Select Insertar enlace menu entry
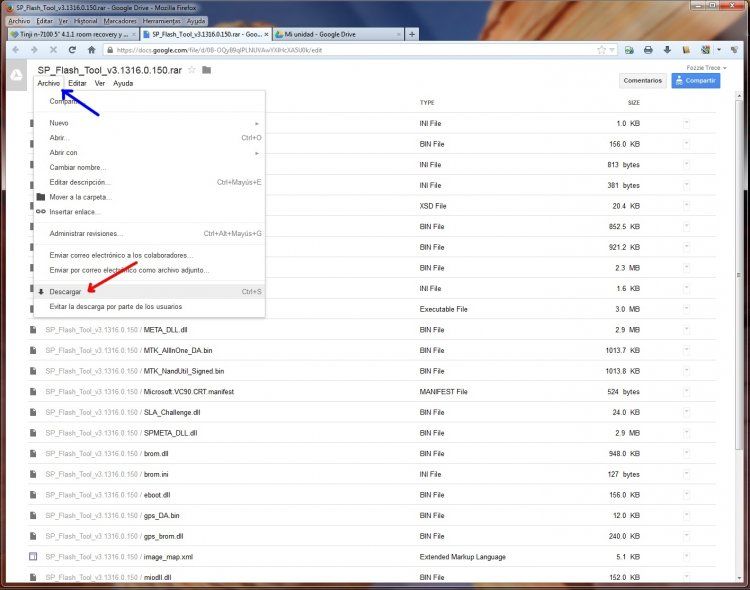The image size is (750, 590). [149, 212]
